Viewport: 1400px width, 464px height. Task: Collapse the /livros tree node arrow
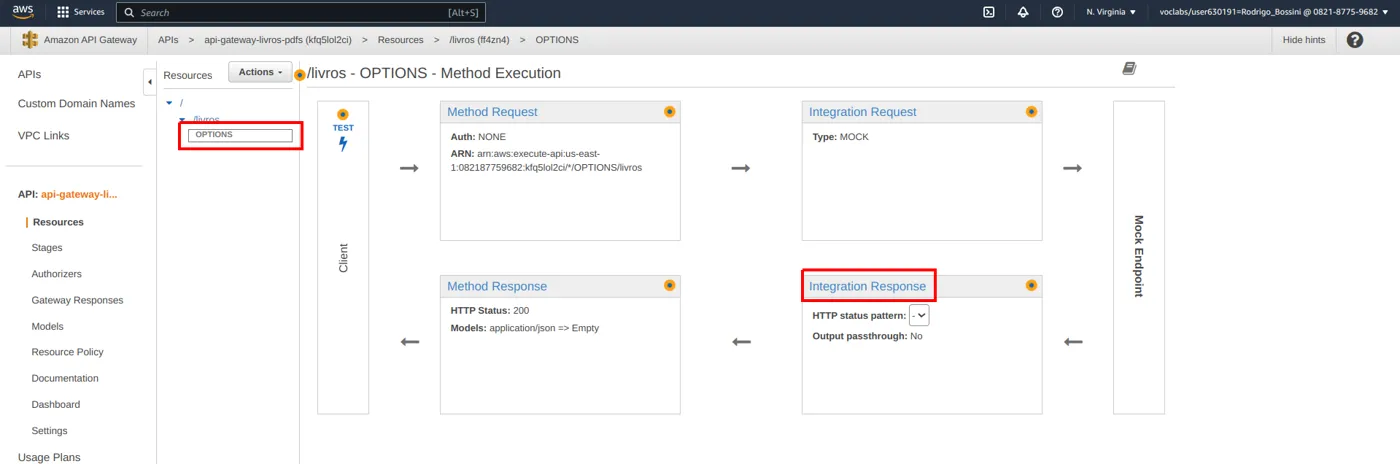(x=181, y=119)
